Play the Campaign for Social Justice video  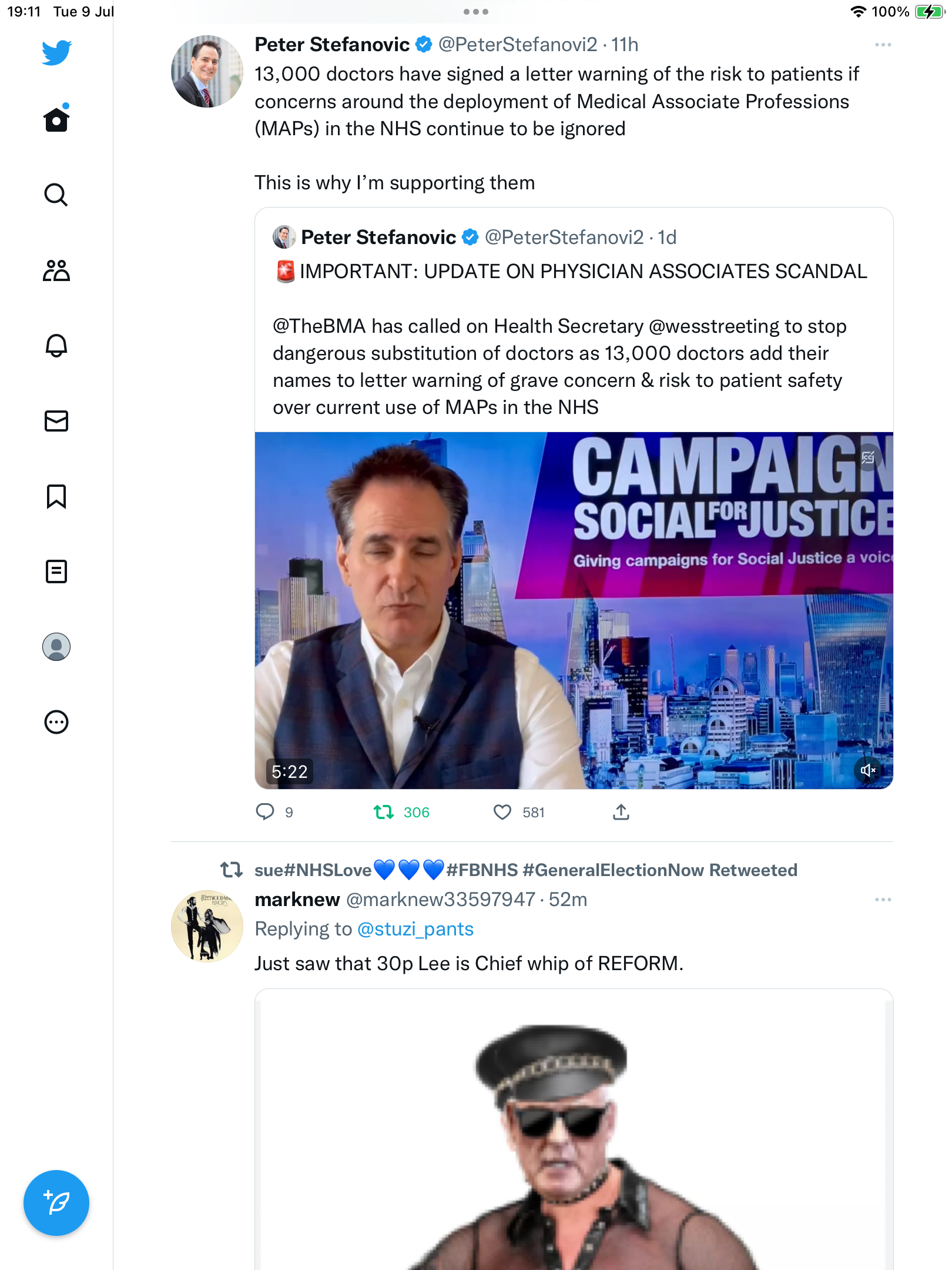coord(574,610)
